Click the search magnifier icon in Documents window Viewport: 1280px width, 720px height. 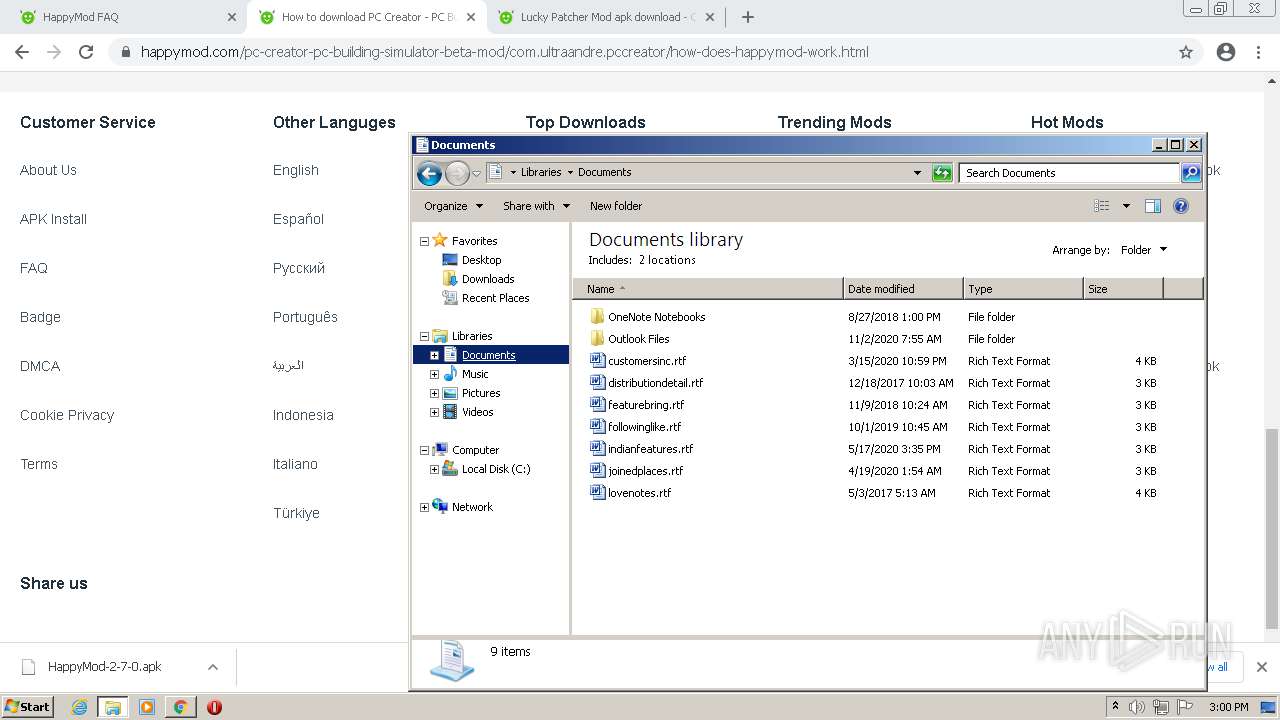tap(1191, 173)
